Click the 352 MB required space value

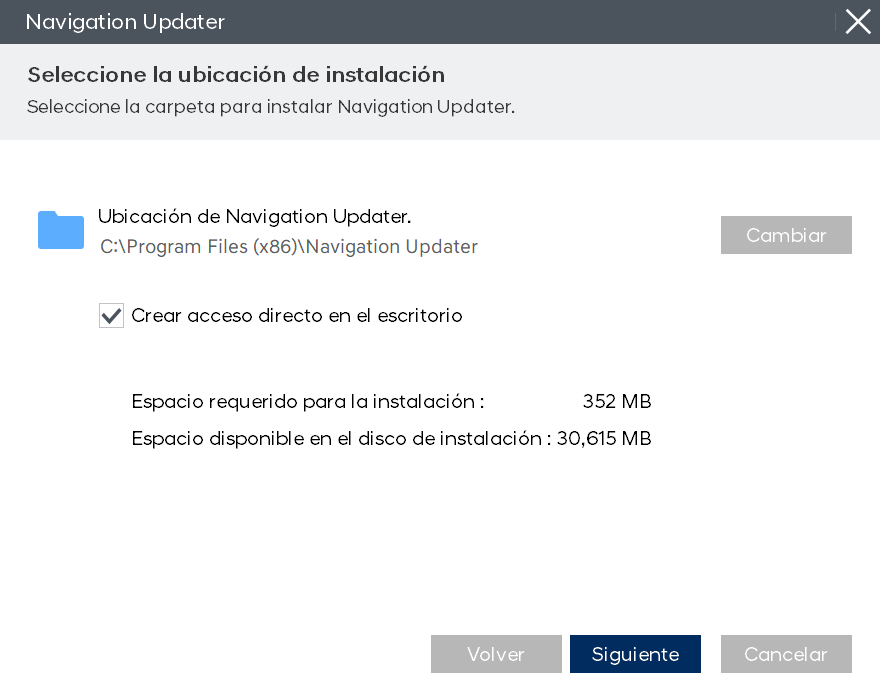pos(617,402)
